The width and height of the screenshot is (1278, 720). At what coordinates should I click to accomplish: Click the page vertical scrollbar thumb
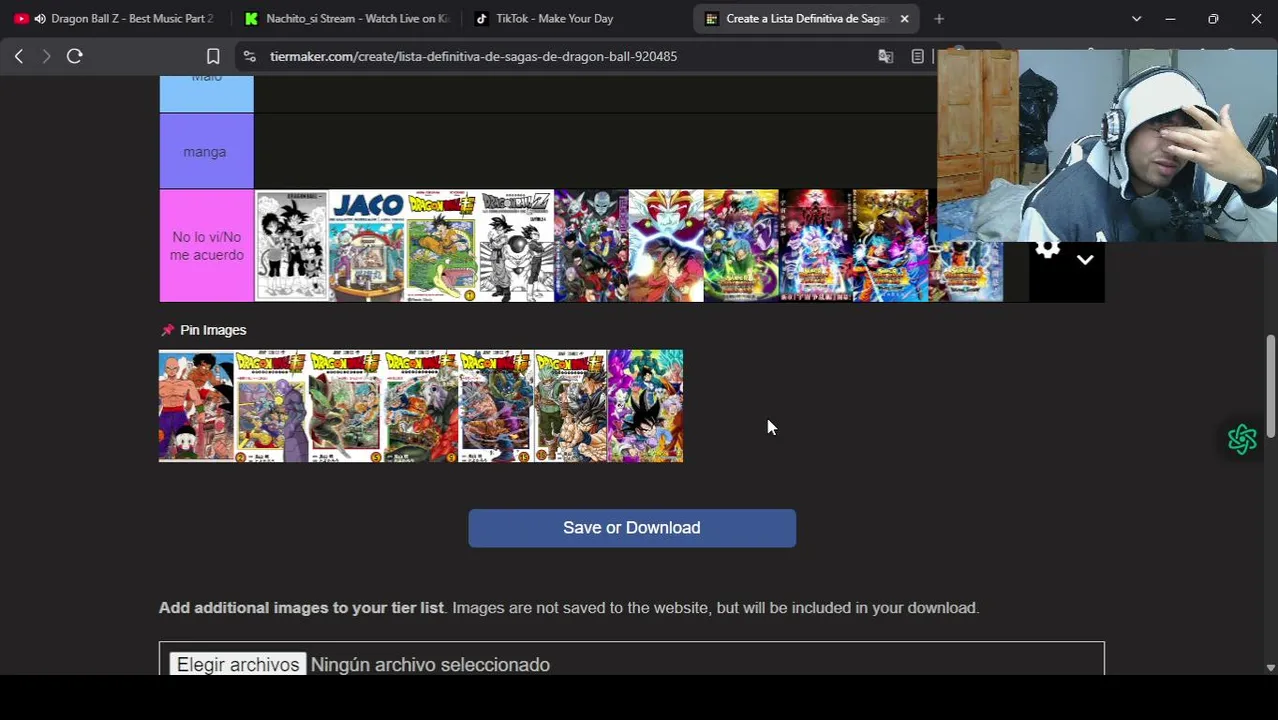[1271, 386]
